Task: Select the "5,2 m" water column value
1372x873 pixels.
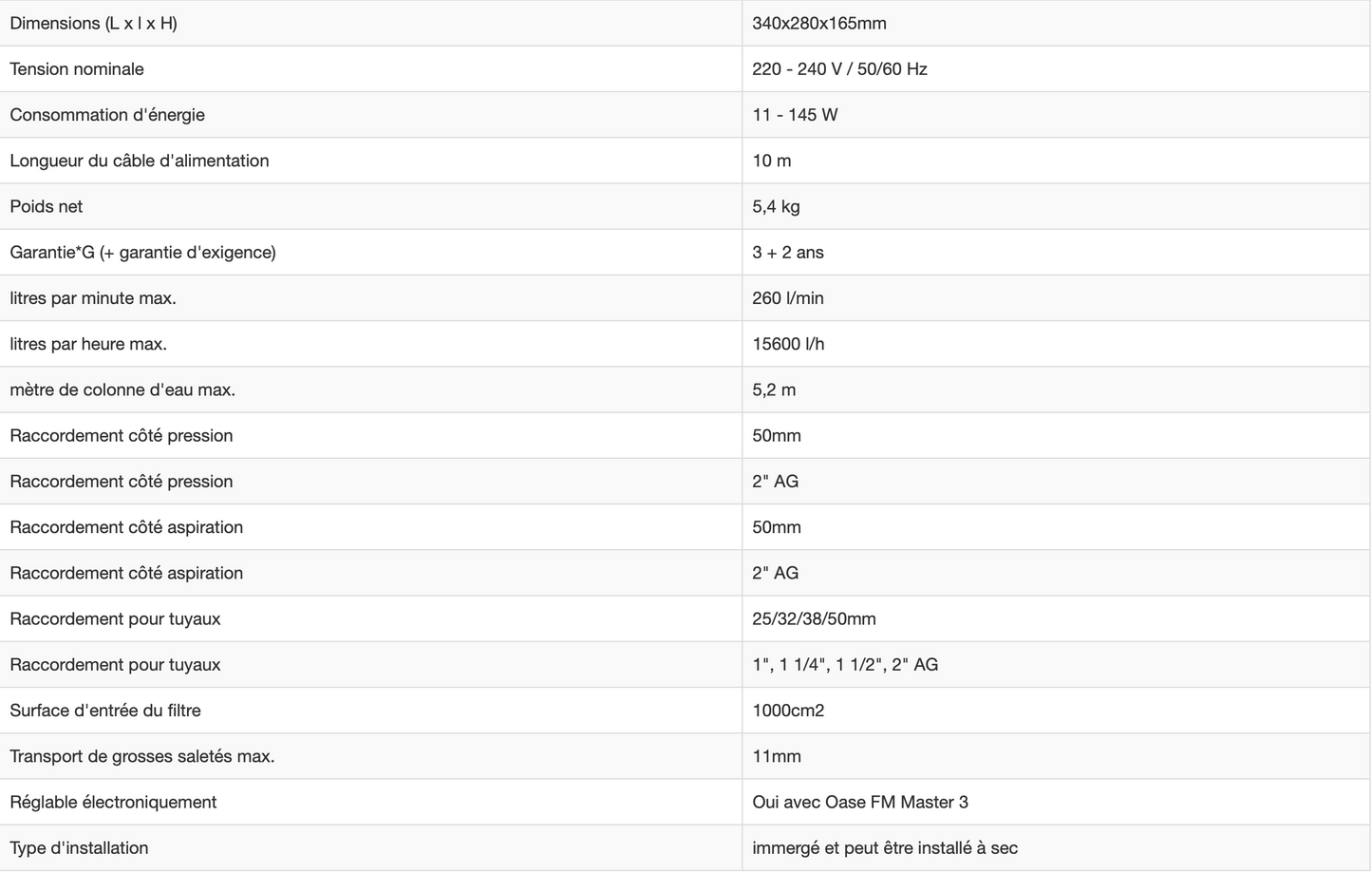Action: pos(774,389)
